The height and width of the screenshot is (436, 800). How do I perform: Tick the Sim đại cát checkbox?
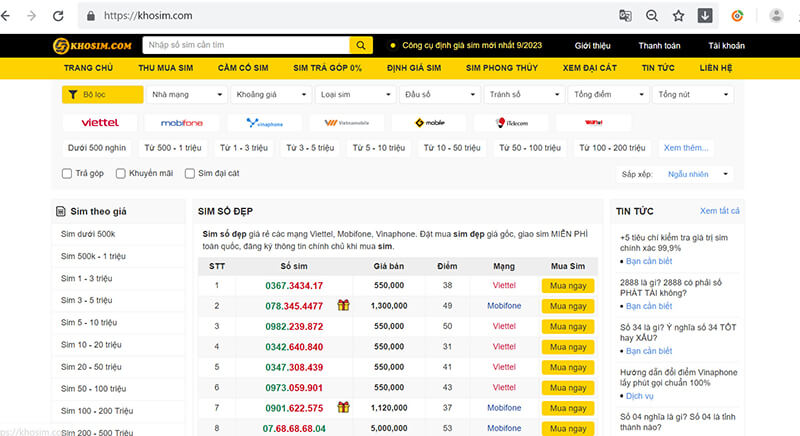190,173
